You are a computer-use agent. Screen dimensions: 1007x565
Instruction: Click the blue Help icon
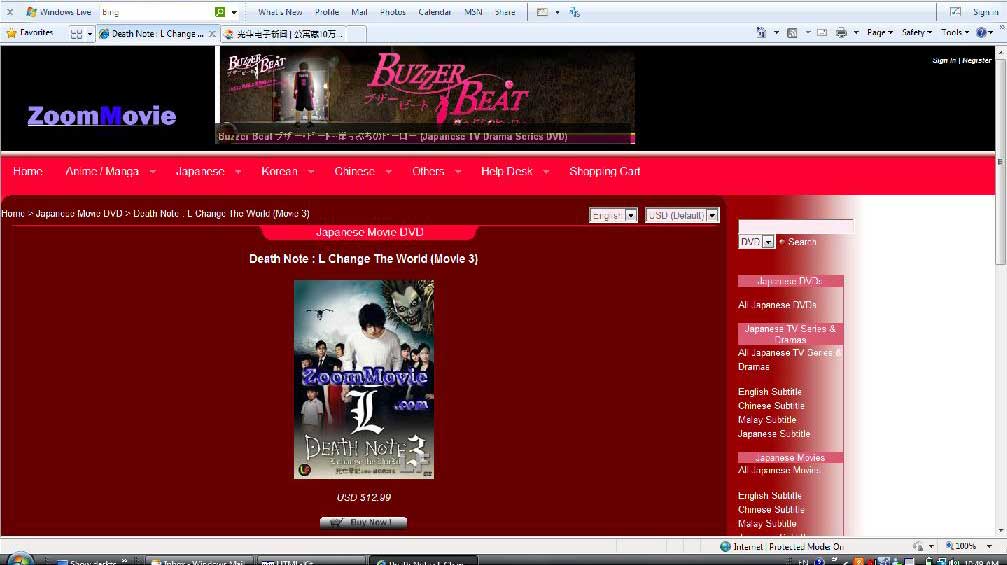(x=981, y=32)
